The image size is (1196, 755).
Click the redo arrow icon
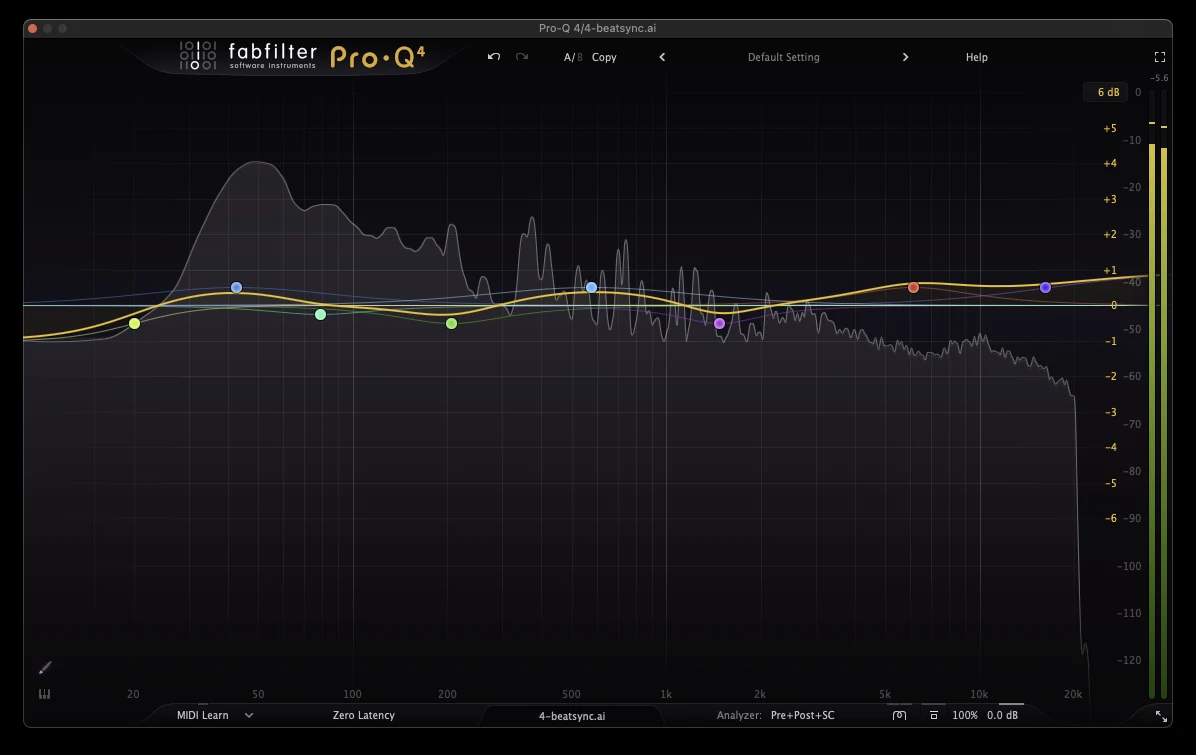tap(522, 56)
